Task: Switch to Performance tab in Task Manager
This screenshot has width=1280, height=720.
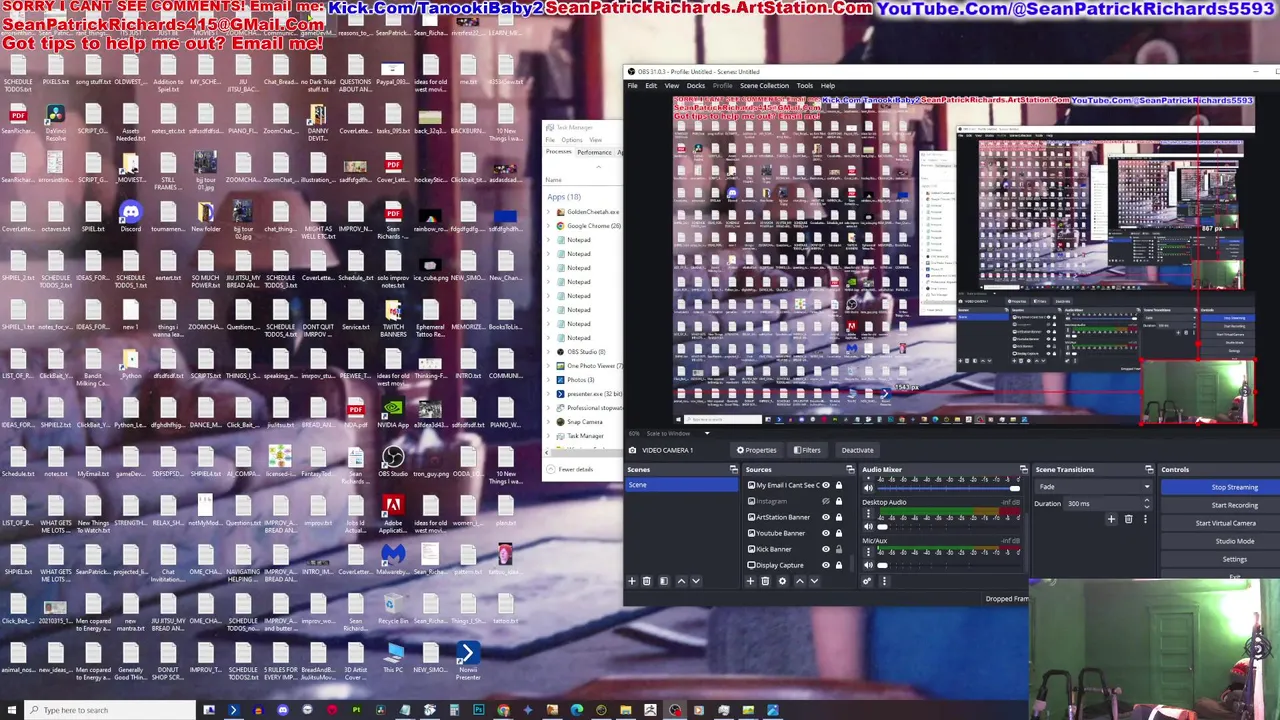Action: click(594, 152)
